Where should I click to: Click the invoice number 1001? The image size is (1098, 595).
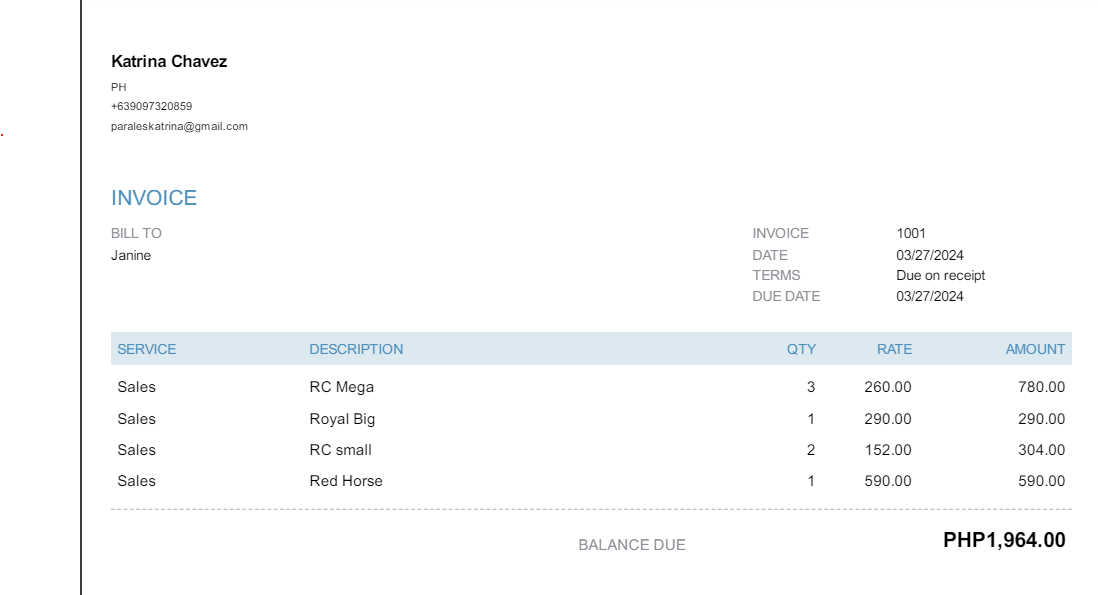pos(911,233)
